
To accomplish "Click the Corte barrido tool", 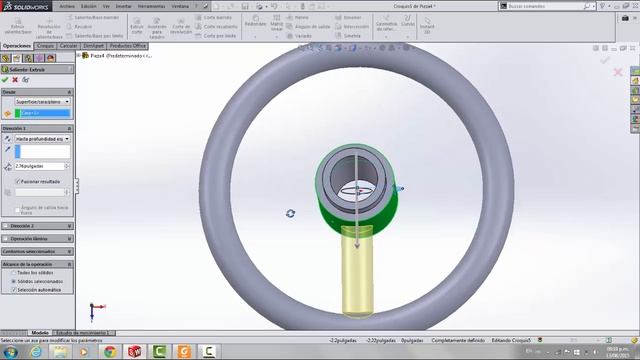I will 213,18.
